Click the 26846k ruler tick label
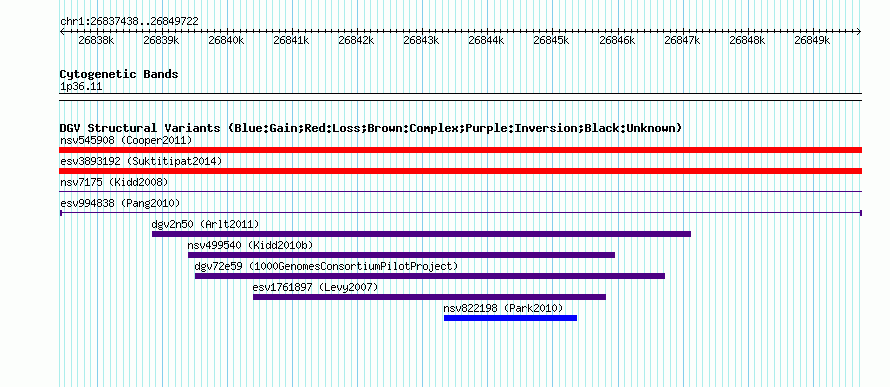Viewport: 890px width, 387px height. [x=616, y=40]
